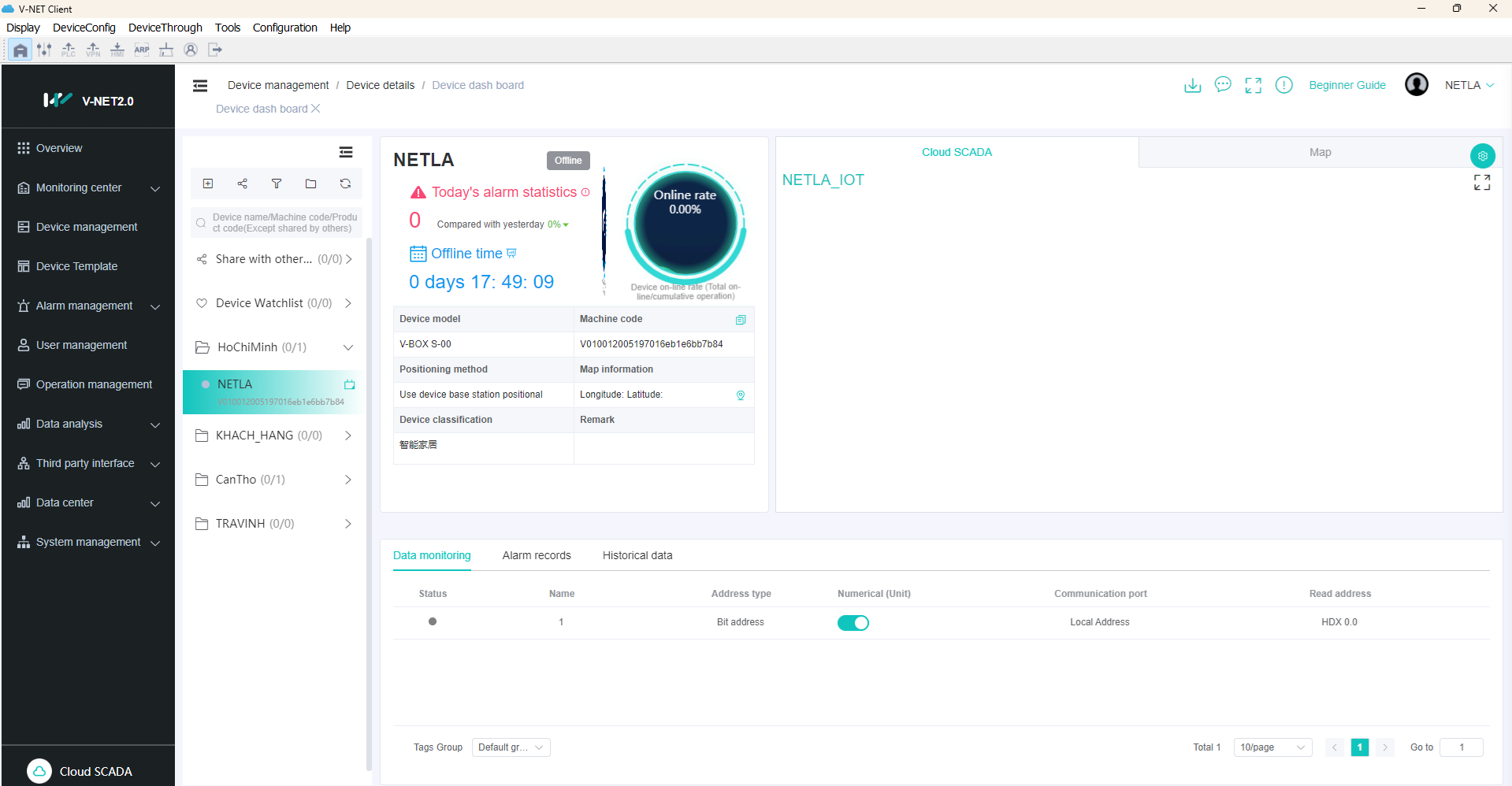The image size is (1512, 786).
Task: Click the ARP toolbar icon
Action: [142, 50]
